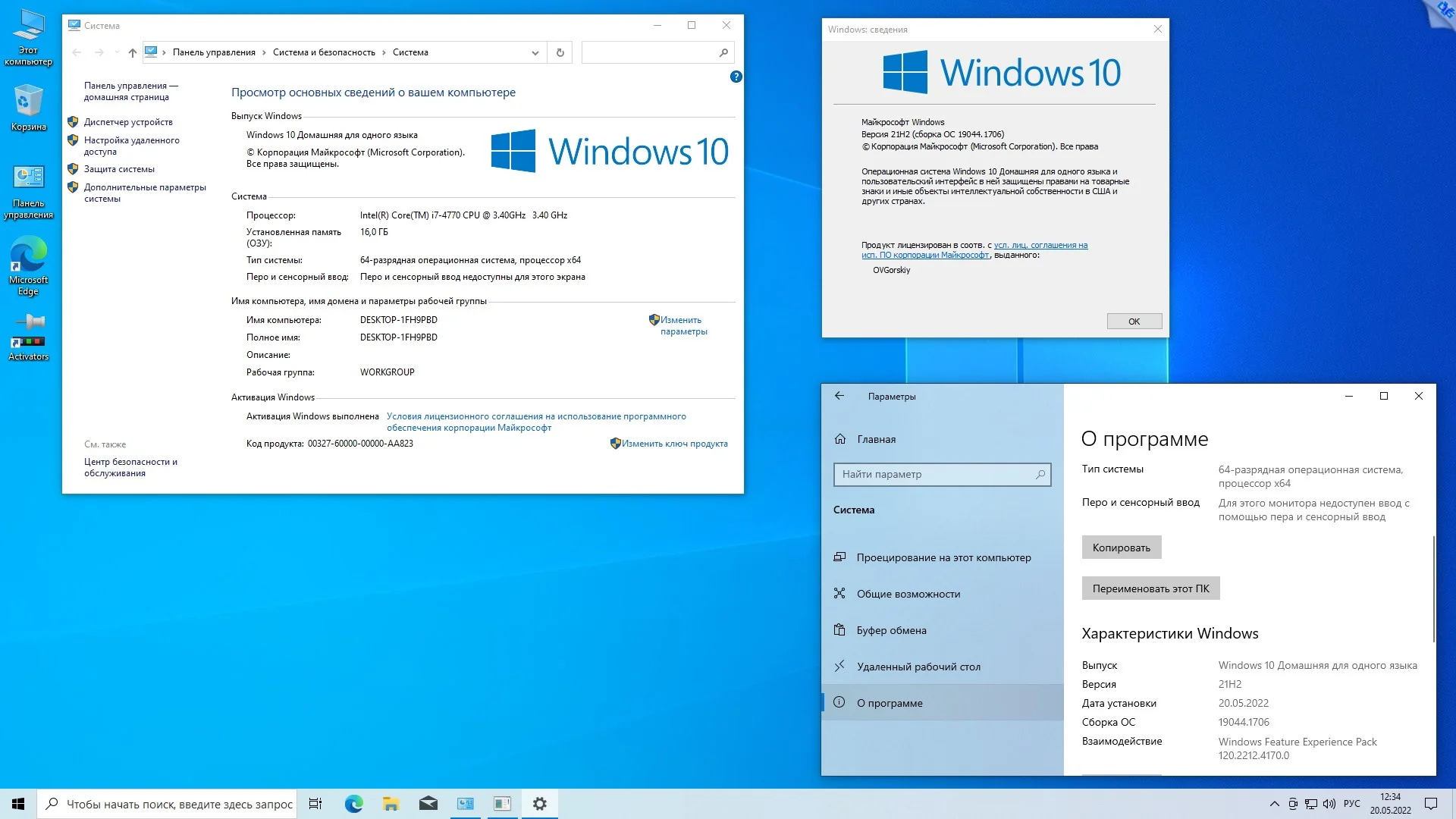Screen dimensions: 1456x819
Task: Click the settings page vertical scrollbar
Action: pyautogui.click(x=1433, y=588)
